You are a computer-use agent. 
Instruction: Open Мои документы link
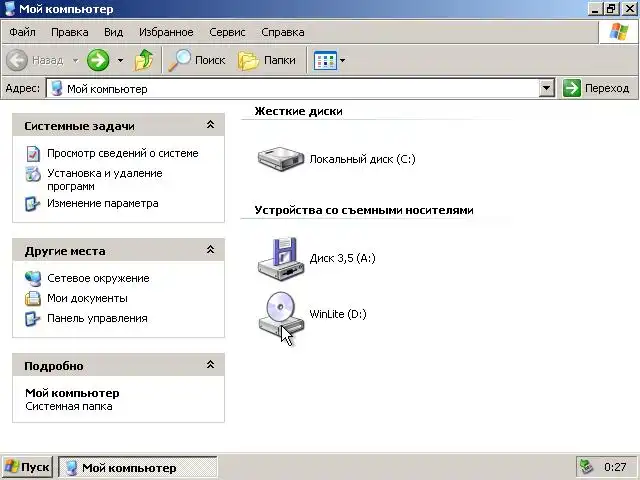coord(87,298)
